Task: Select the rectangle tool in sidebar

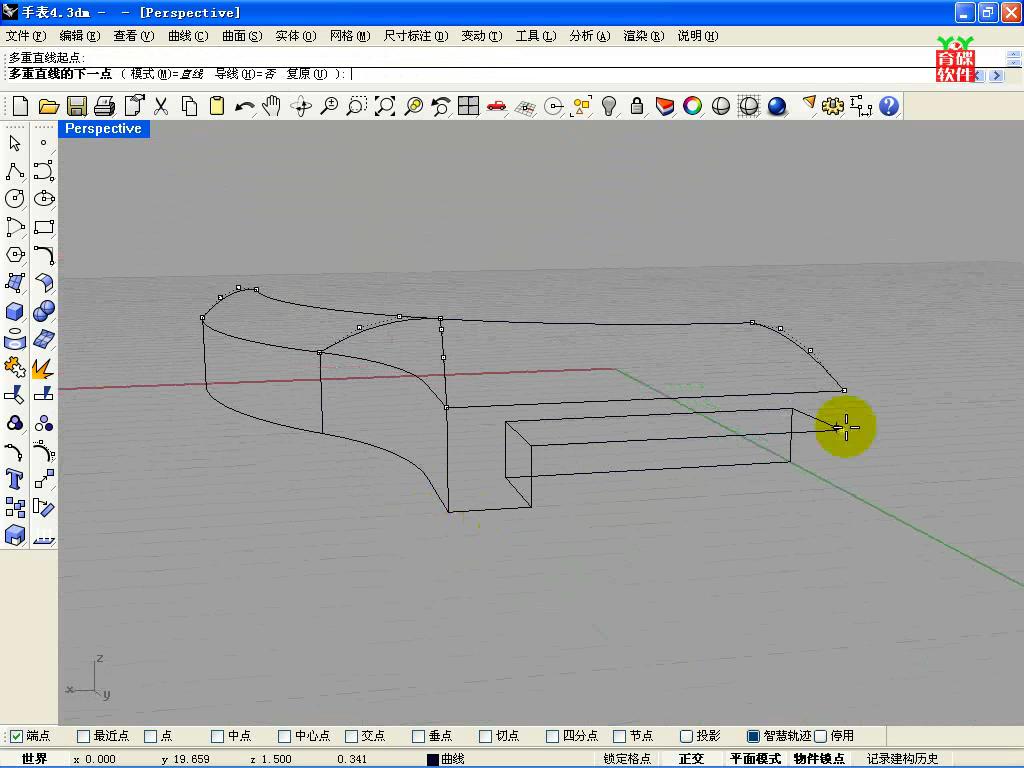Action: [x=44, y=227]
